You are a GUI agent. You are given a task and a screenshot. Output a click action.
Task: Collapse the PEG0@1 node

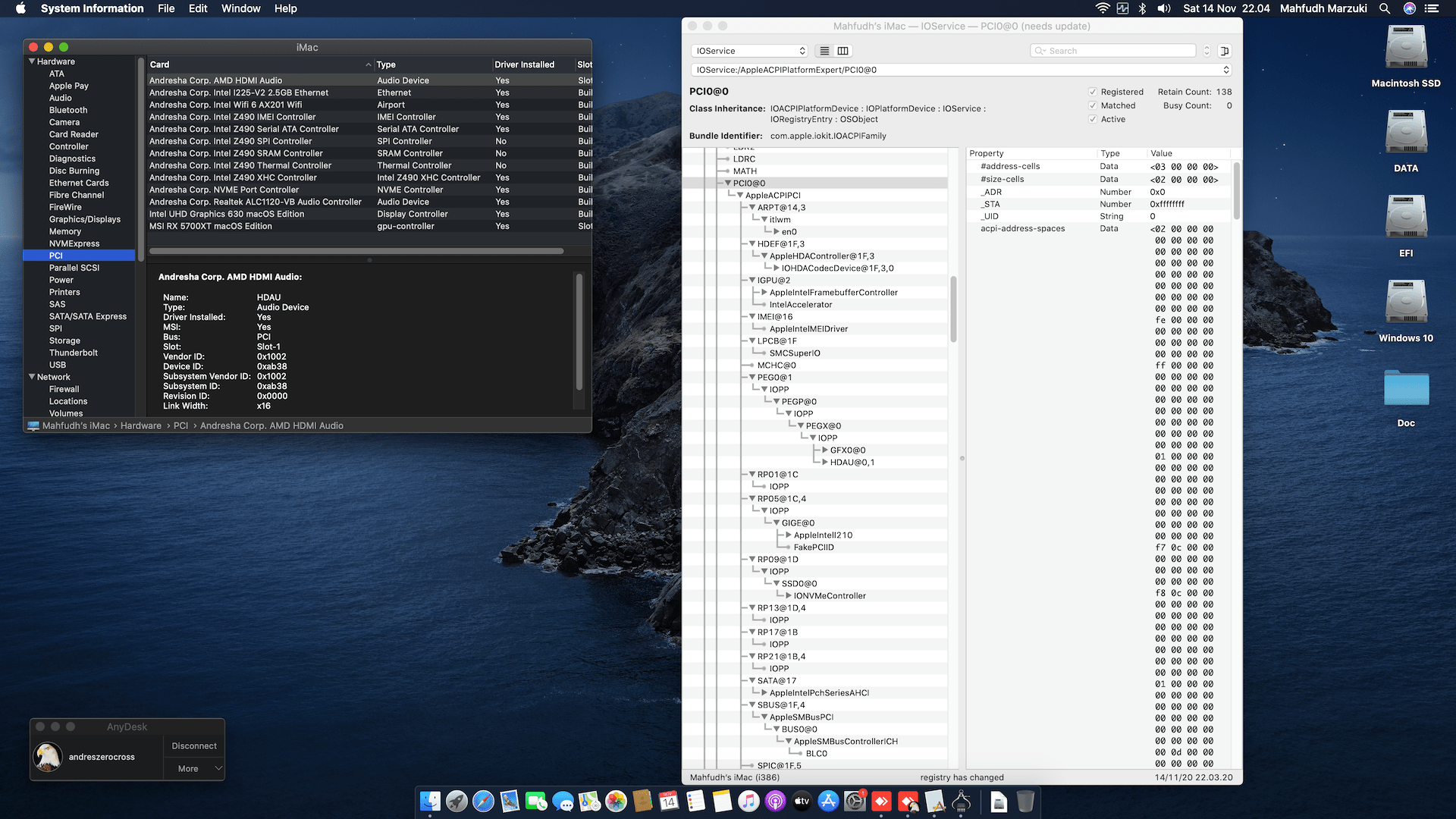point(752,377)
